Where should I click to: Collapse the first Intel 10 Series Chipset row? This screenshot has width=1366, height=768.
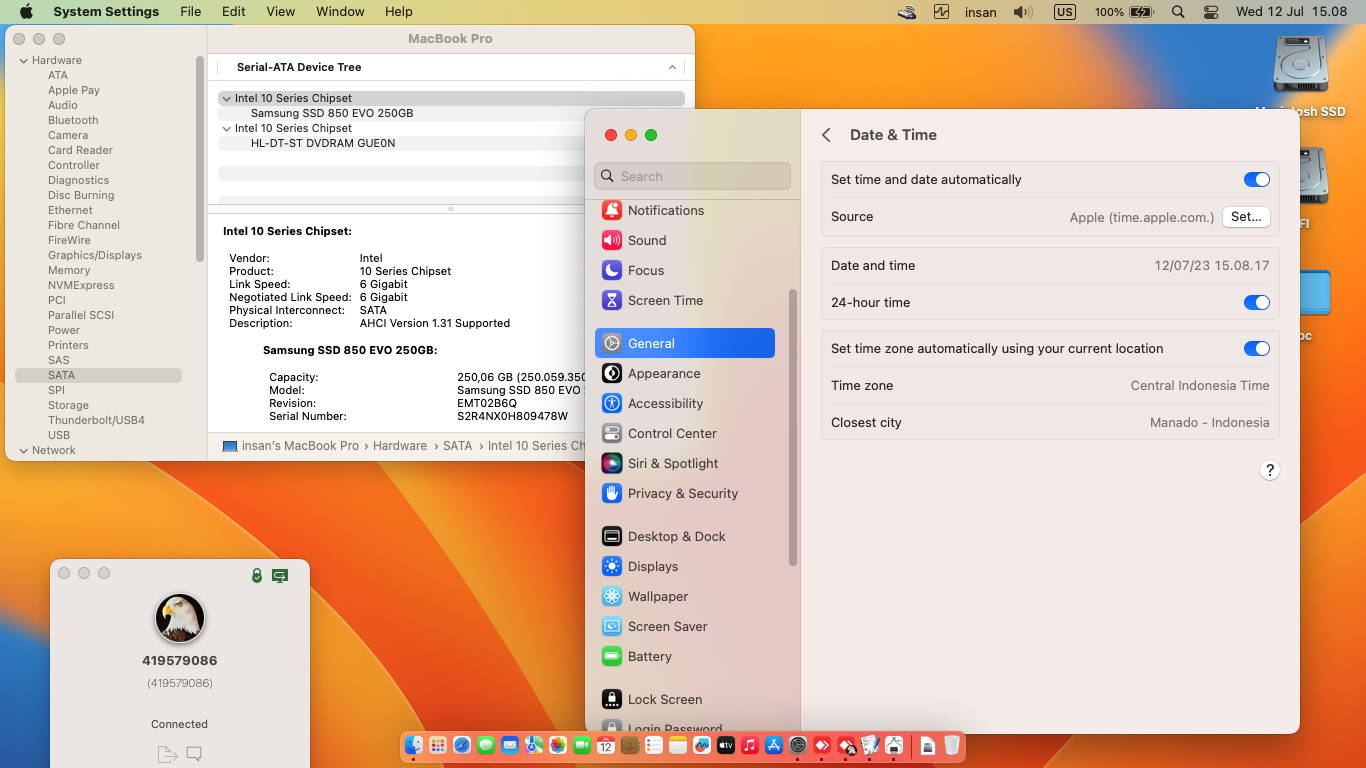[227, 99]
